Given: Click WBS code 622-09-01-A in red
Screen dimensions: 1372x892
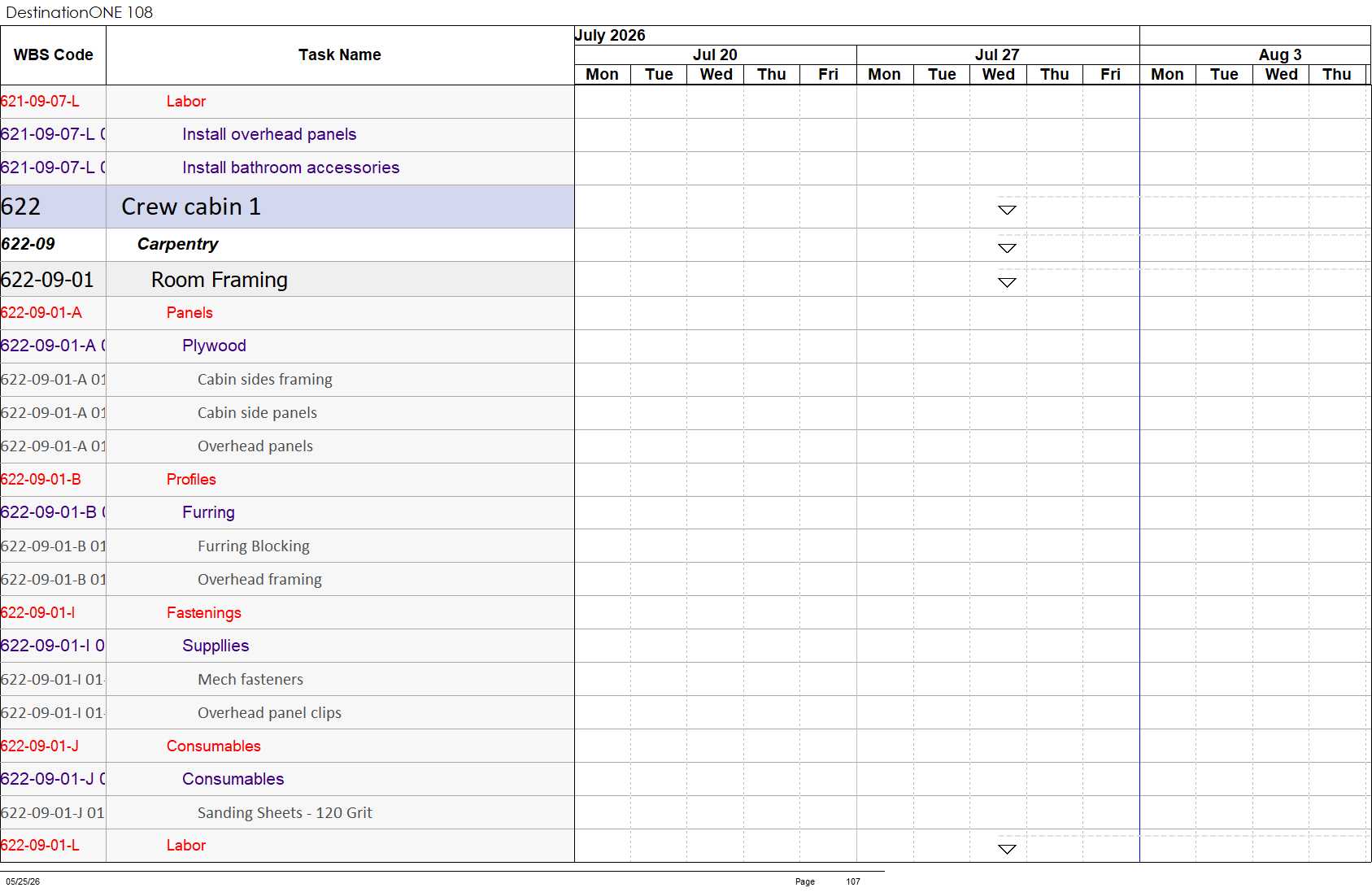Looking at the screenshot, I should pyautogui.click(x=41, y=313).
